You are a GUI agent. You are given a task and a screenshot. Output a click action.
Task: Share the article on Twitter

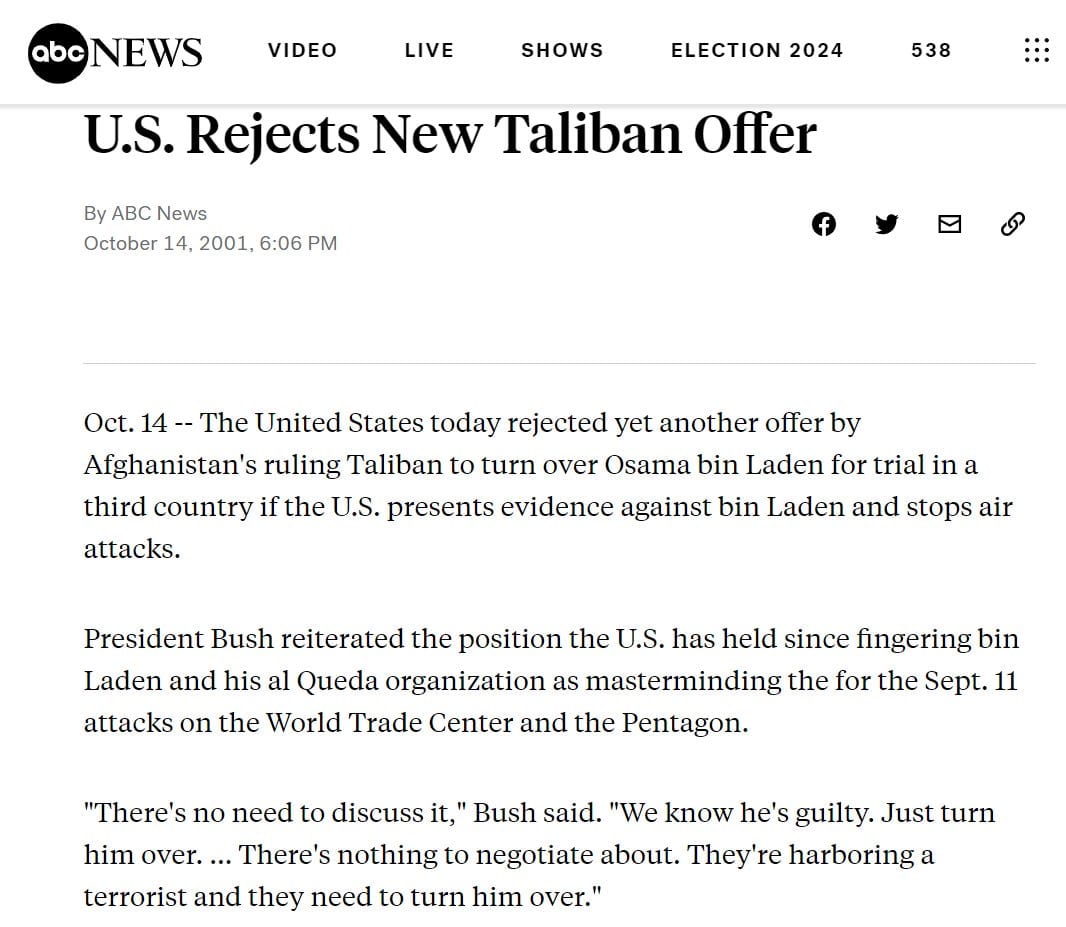tap(887, 224)
